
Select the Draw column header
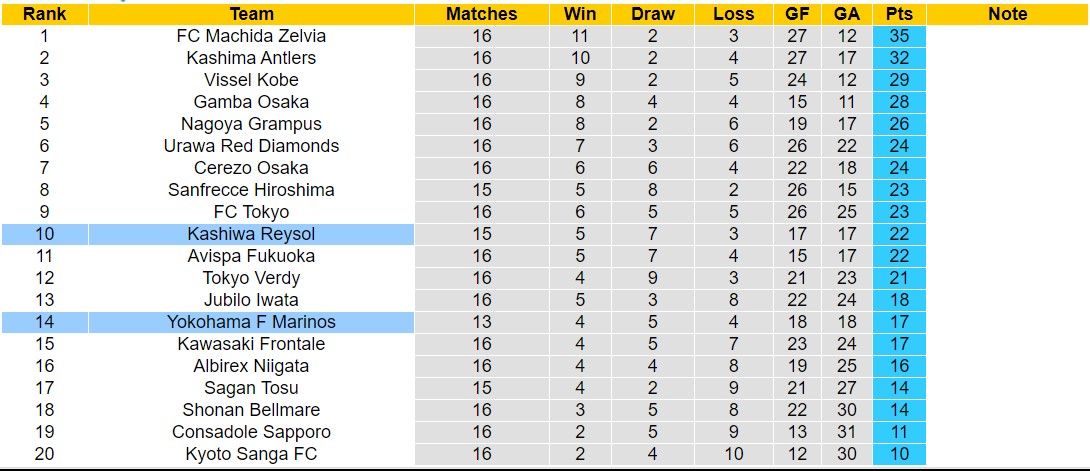[653, 14]
